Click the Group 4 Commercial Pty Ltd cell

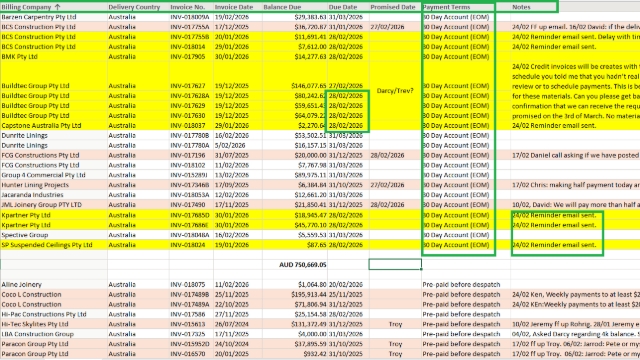click(x=53, y=175)
